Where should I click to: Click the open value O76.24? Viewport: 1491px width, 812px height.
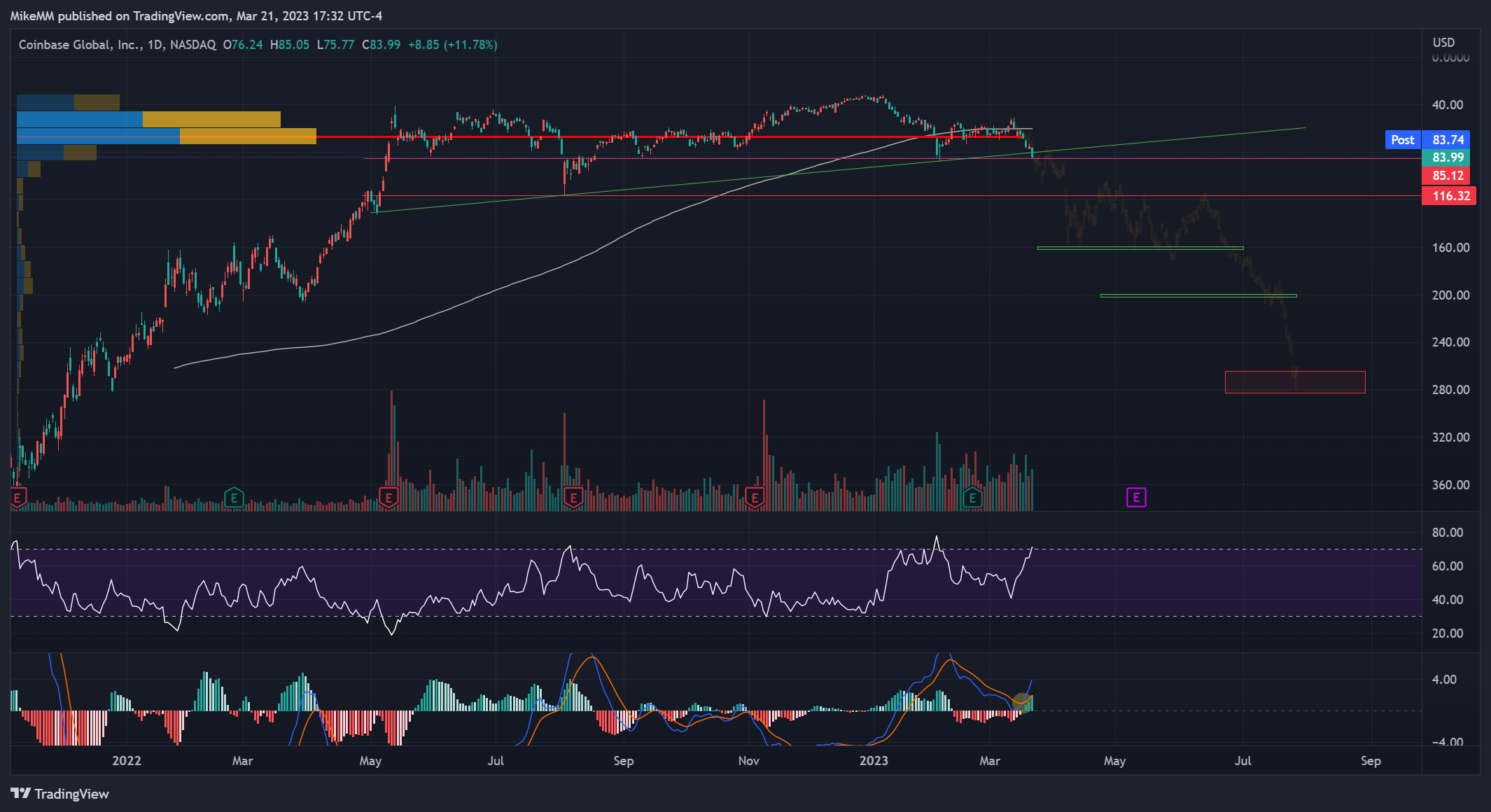(243, 45)
